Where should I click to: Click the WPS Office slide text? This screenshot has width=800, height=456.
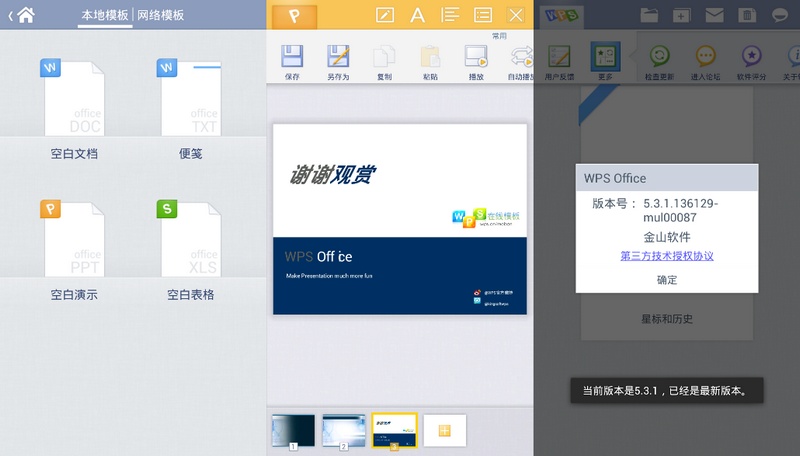point(318,257)
